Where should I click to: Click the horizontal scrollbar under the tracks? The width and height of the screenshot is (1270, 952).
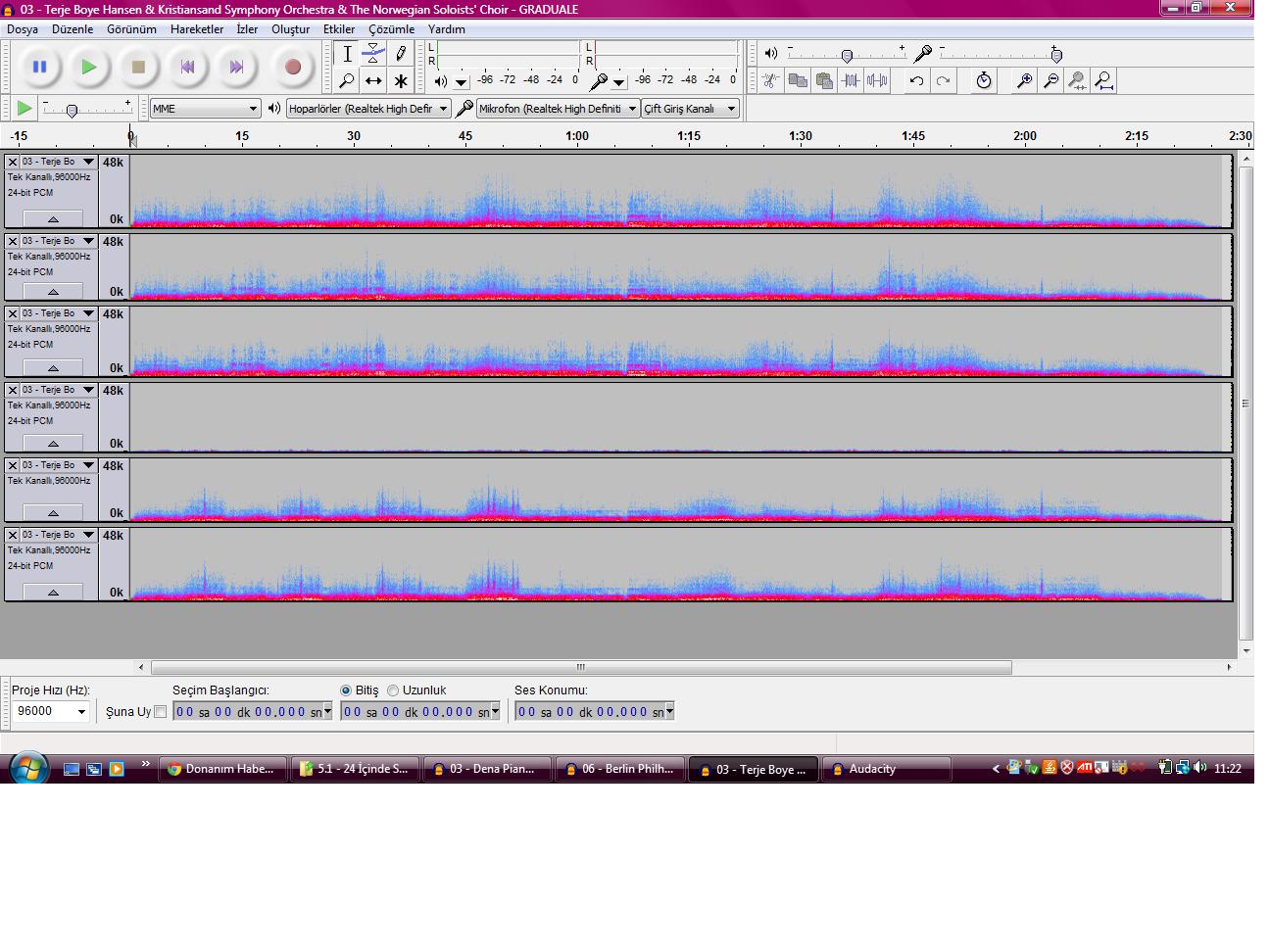coord(581,667)
